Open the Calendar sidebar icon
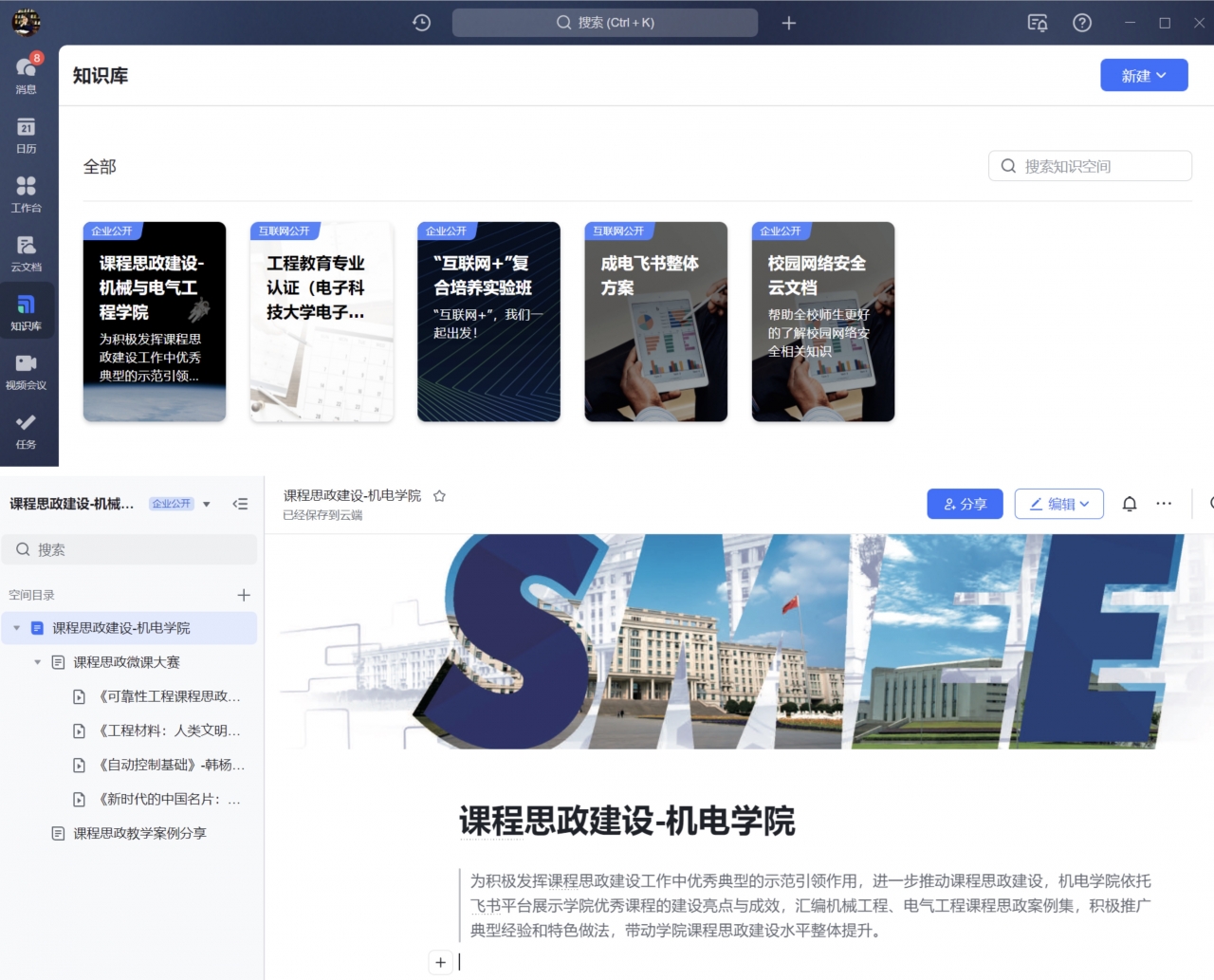 [x=27, y=135]
